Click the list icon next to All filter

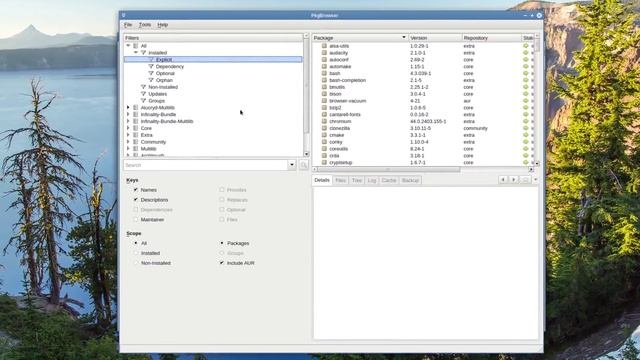pos(136,46)
